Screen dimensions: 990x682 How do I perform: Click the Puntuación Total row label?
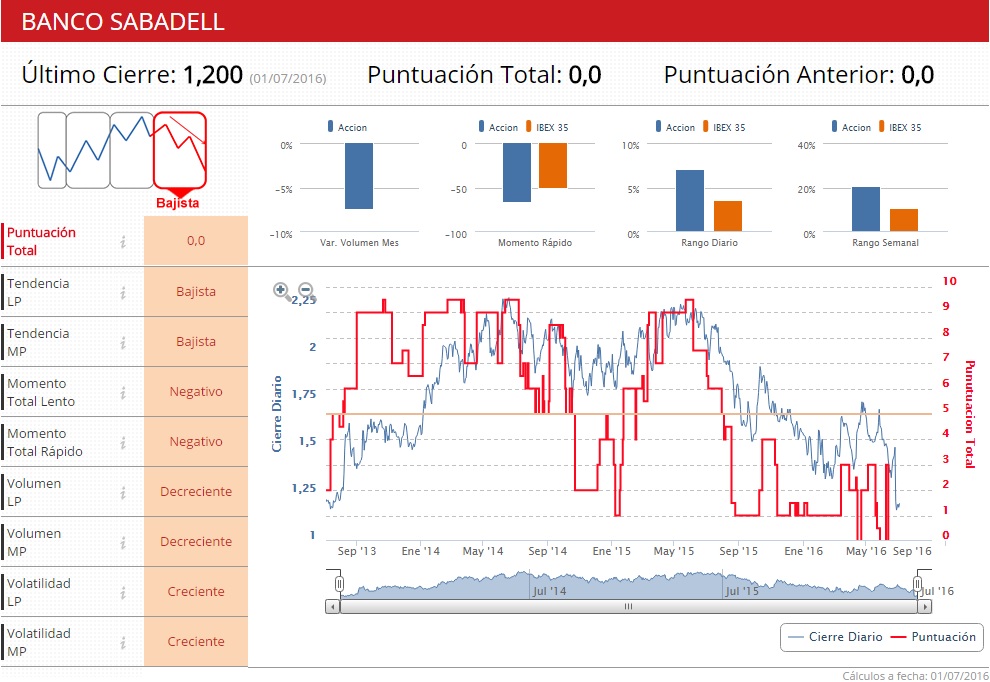point(41,241)
